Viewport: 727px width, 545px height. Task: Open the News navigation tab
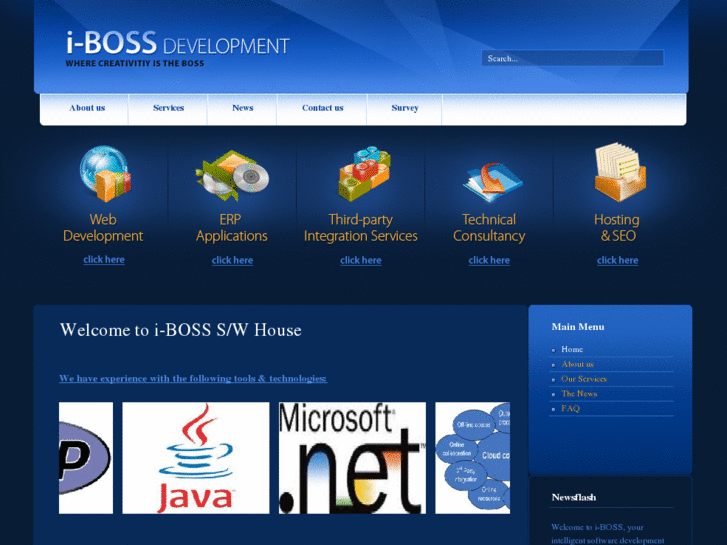242,108
